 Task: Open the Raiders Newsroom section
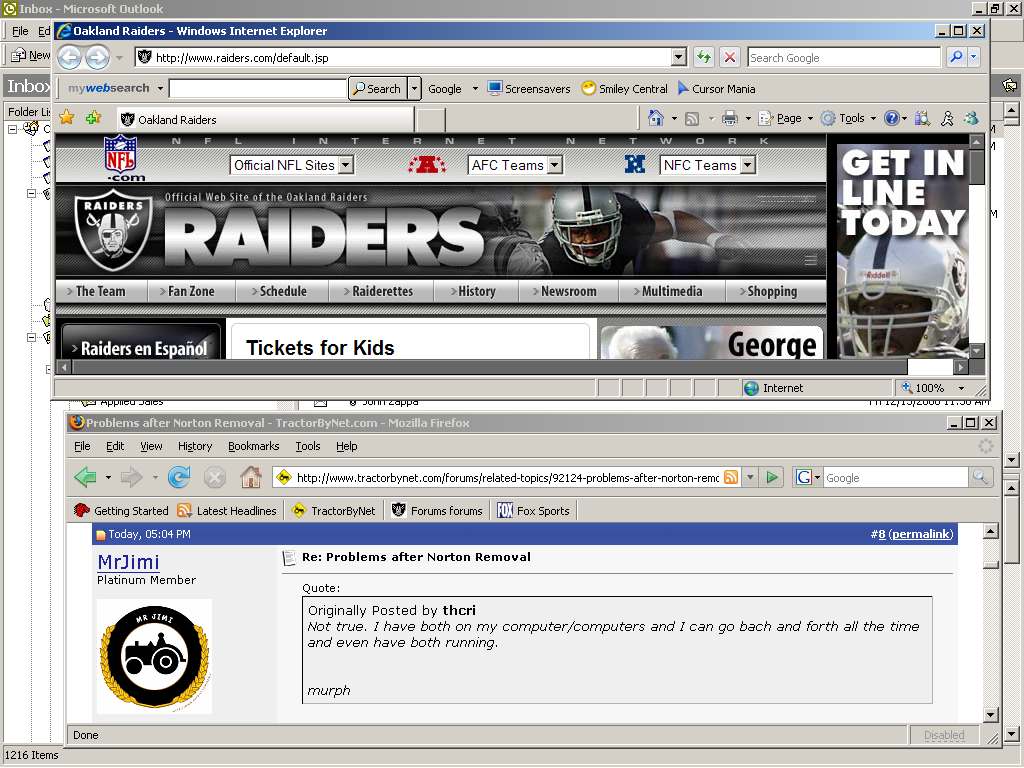point(568,291)
